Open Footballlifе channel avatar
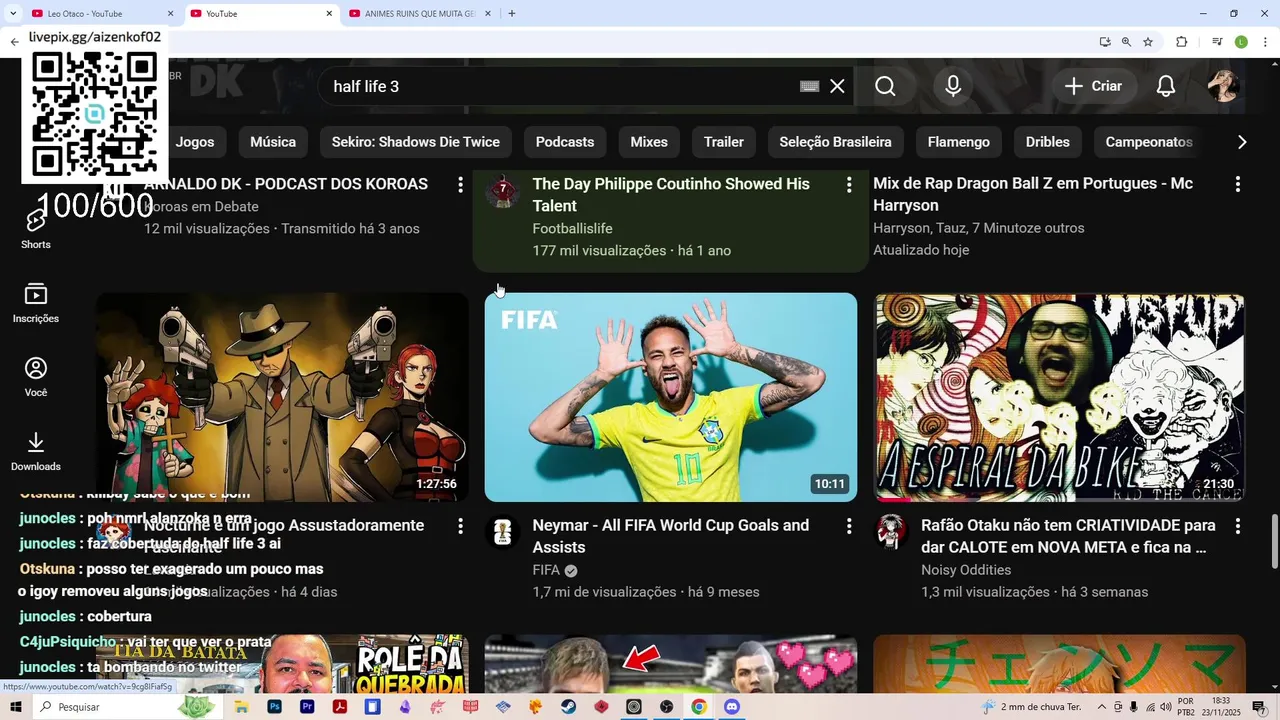Viewport: 1280px width, 720px height. [502, 192]
